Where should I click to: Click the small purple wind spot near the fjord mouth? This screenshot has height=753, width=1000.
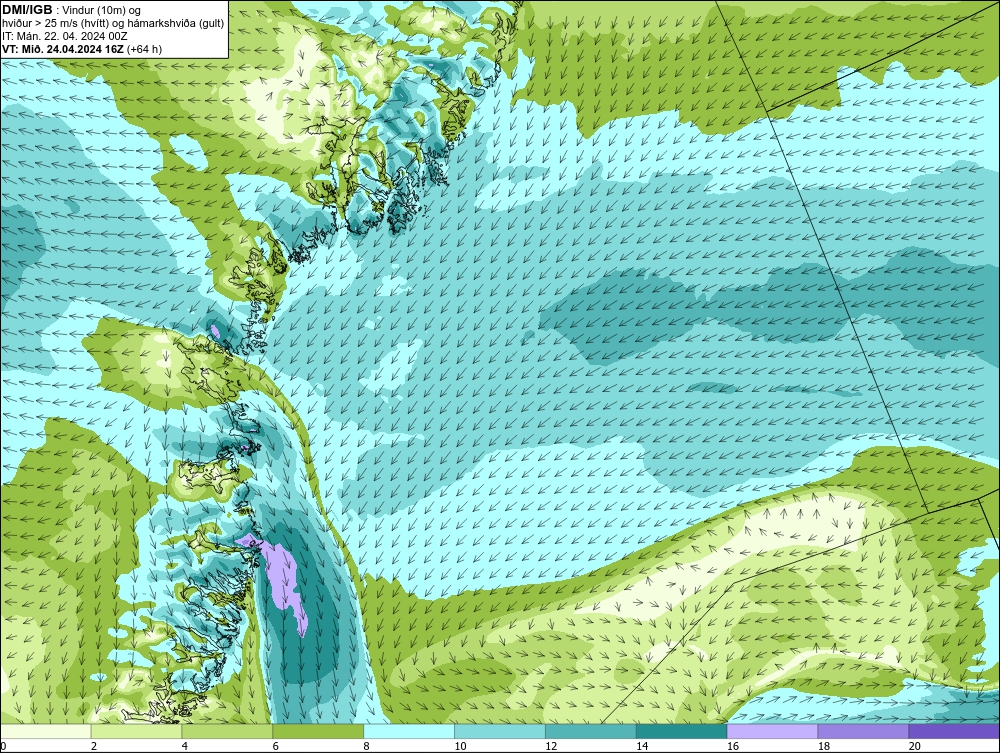point(215,331)
